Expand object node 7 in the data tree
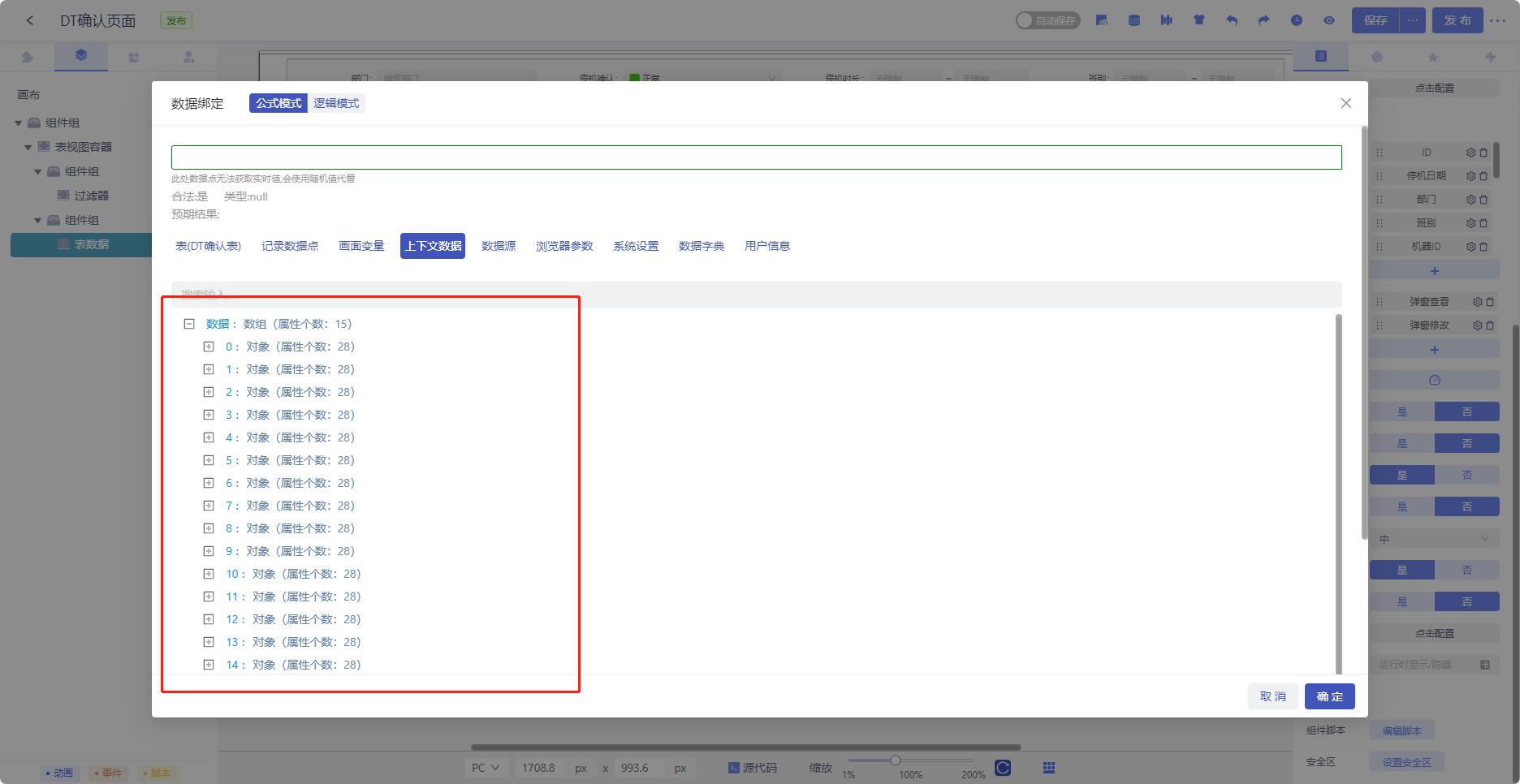 coord(209,506)
